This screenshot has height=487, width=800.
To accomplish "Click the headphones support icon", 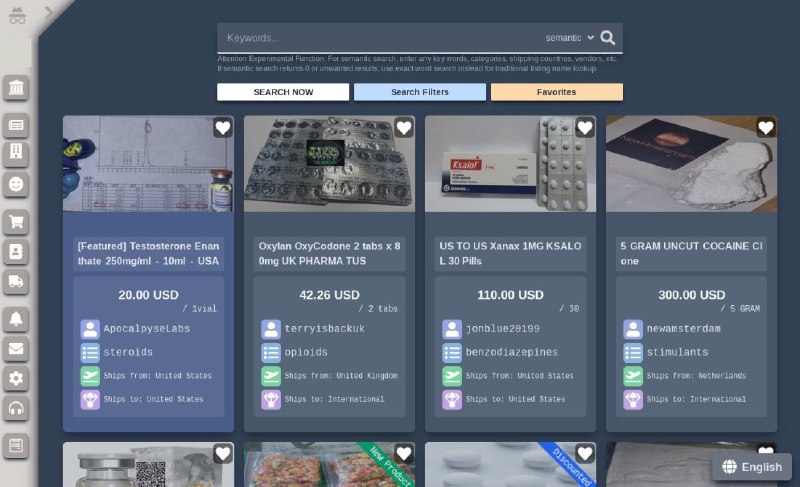I will (17, 409).
